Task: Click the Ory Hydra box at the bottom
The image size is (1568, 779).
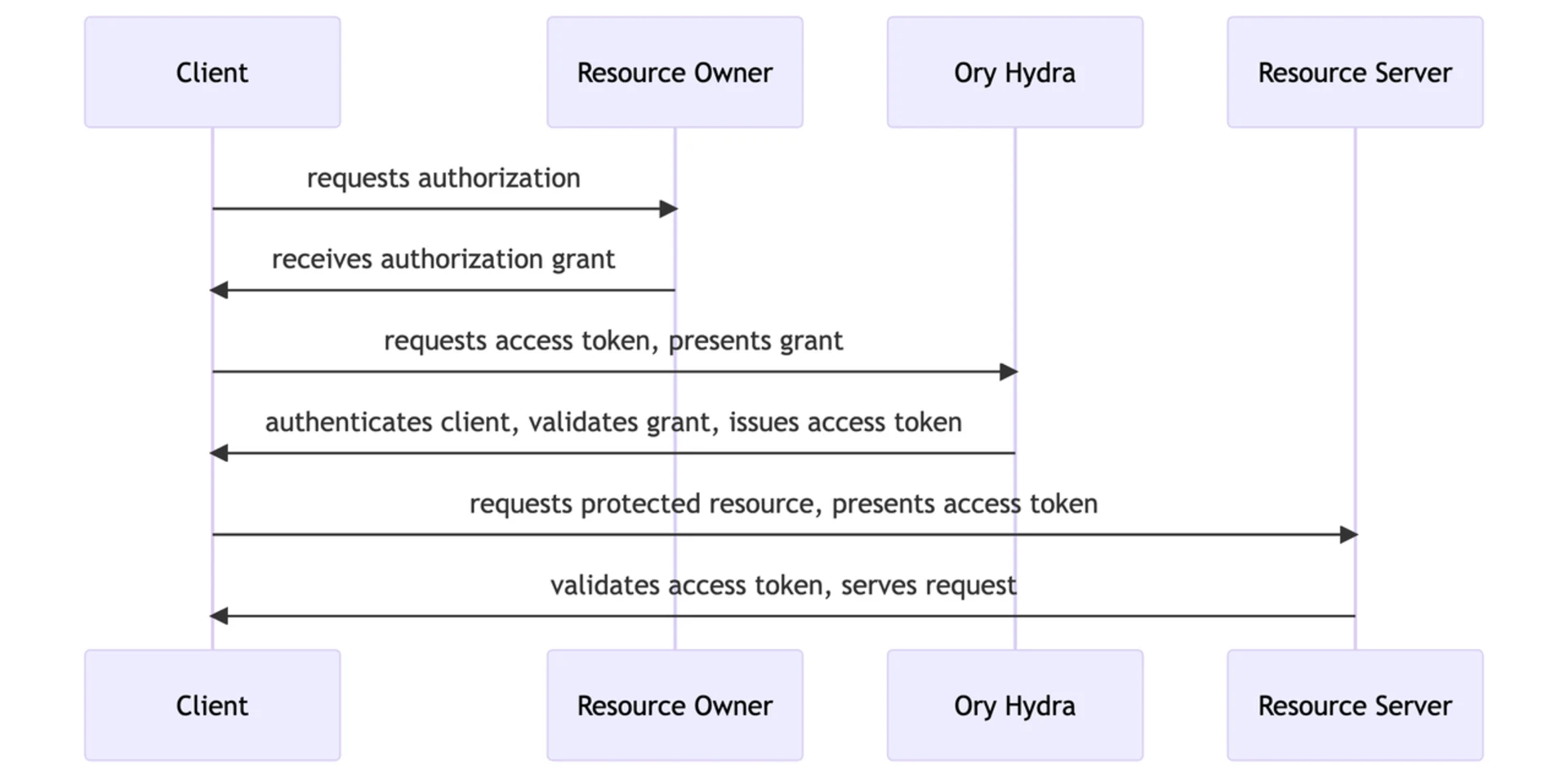Action: pos(1014,705)
